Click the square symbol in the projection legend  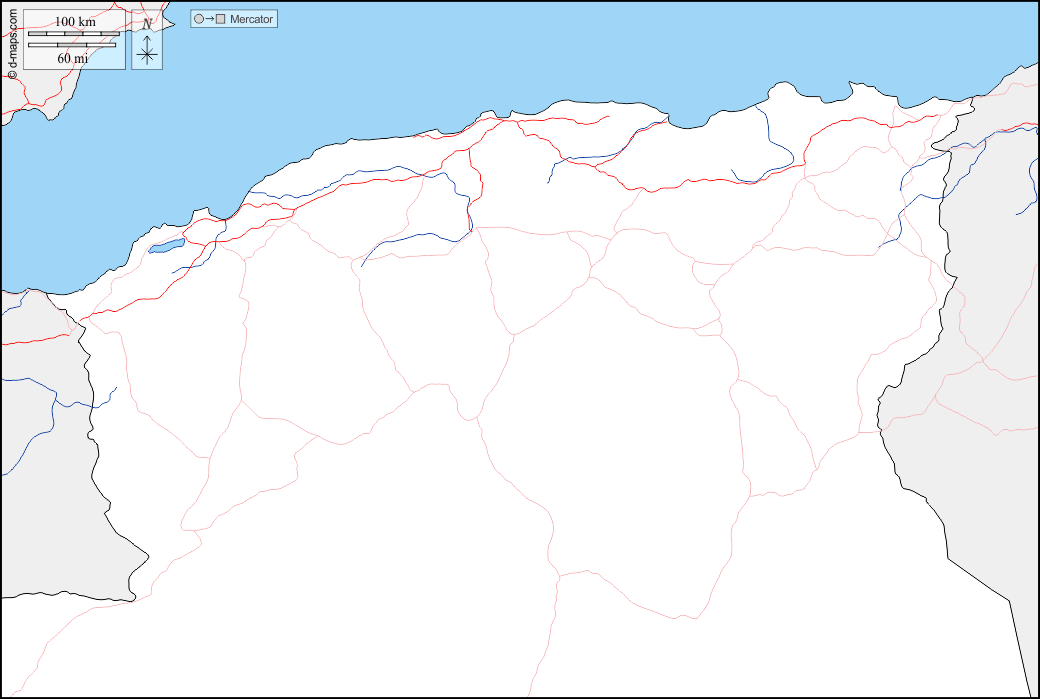click(x=220, y=19)
